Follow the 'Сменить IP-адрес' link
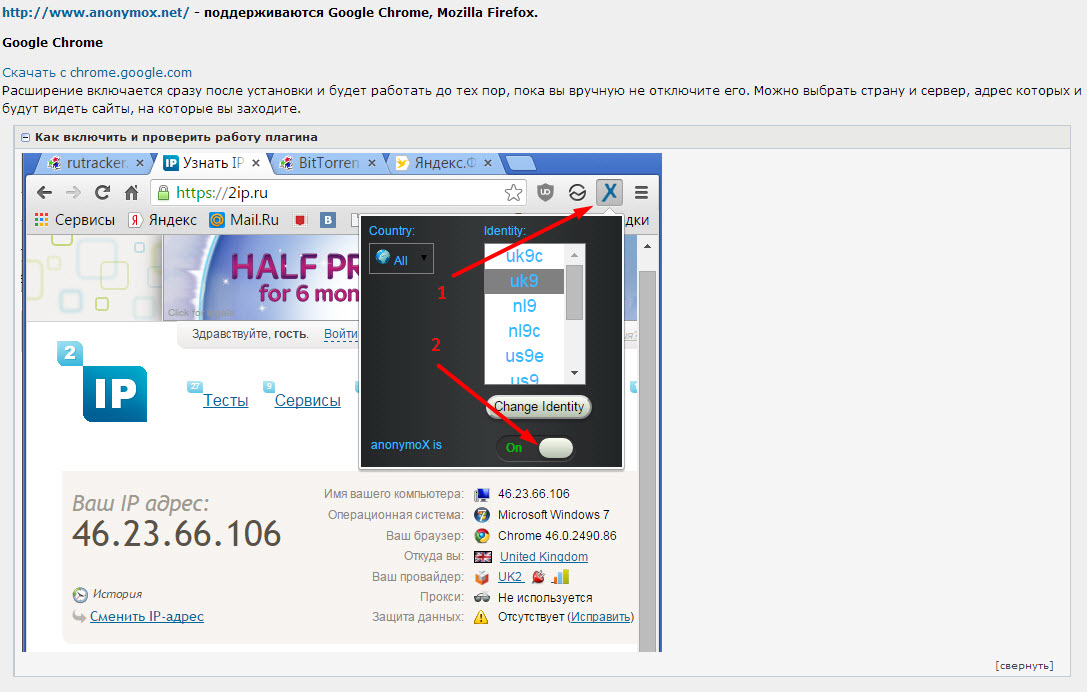 (x=147, y=616)
